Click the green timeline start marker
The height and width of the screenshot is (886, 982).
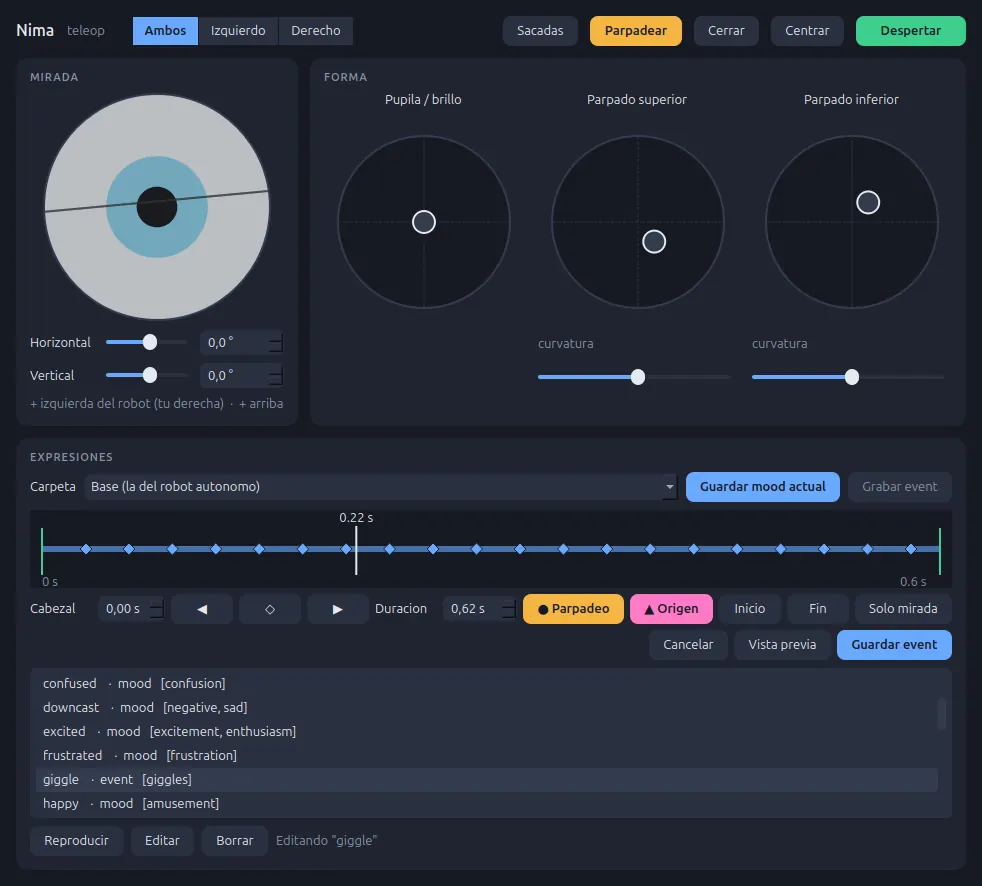(x=42, y=551)
